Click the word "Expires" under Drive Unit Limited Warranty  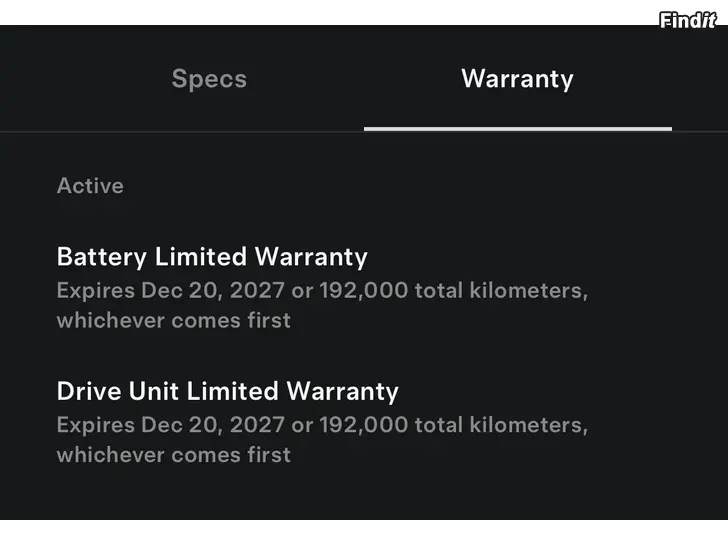pyautogui.click(x=95, y=425)
